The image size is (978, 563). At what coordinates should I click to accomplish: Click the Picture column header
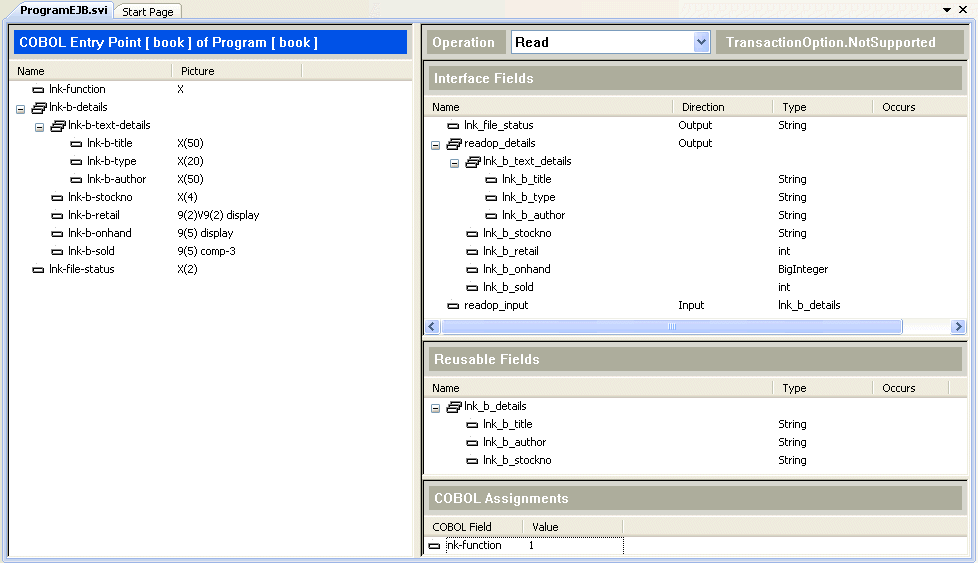(x=198, y=71)
